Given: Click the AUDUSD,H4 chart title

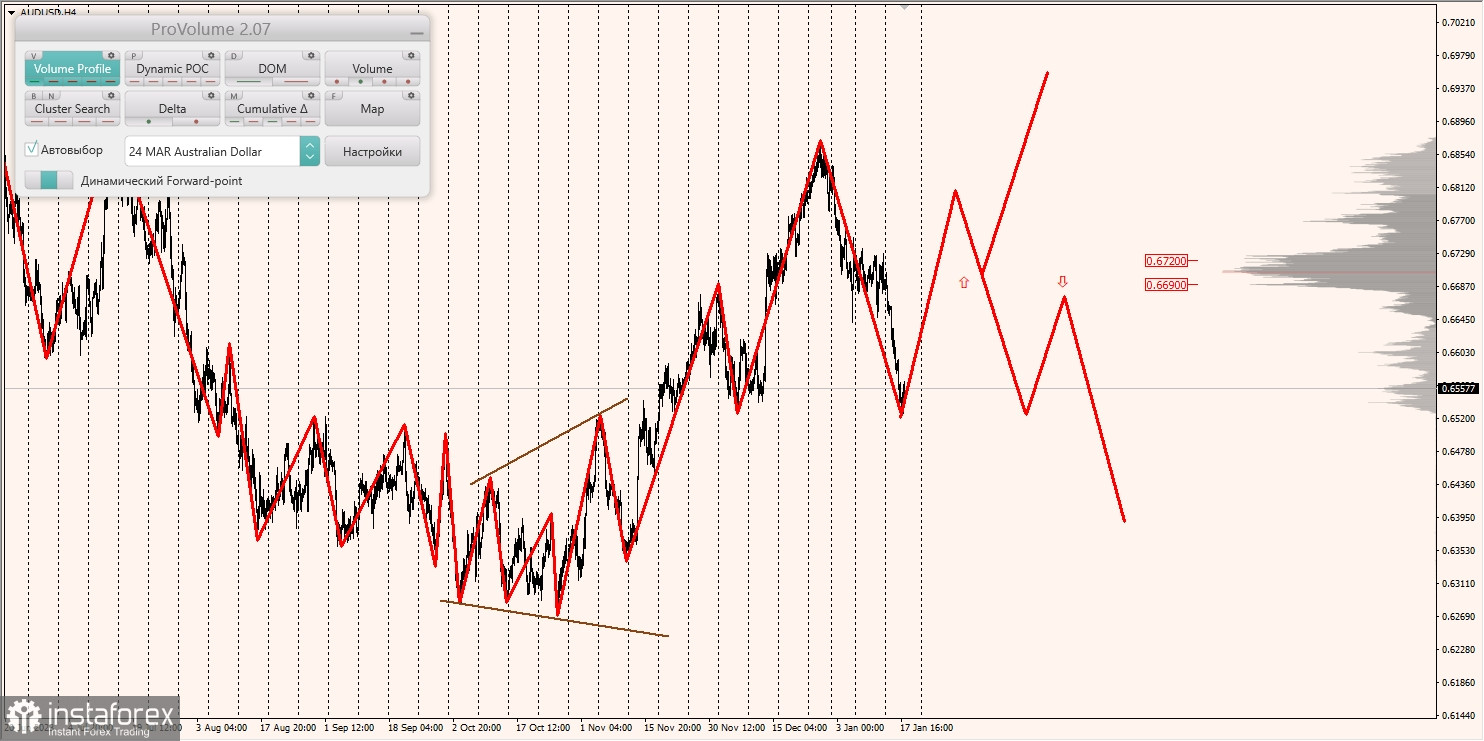Looking at the screenshot, I should point(47,12).
